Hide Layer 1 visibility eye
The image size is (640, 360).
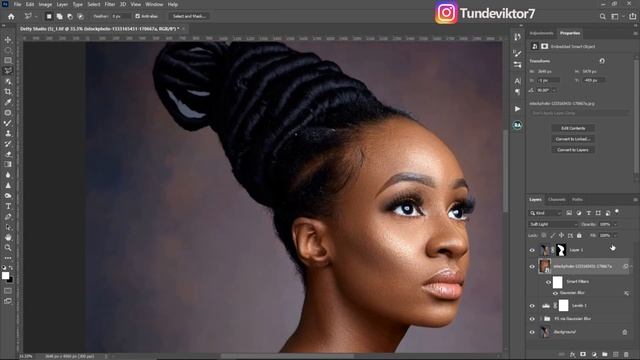532,250
